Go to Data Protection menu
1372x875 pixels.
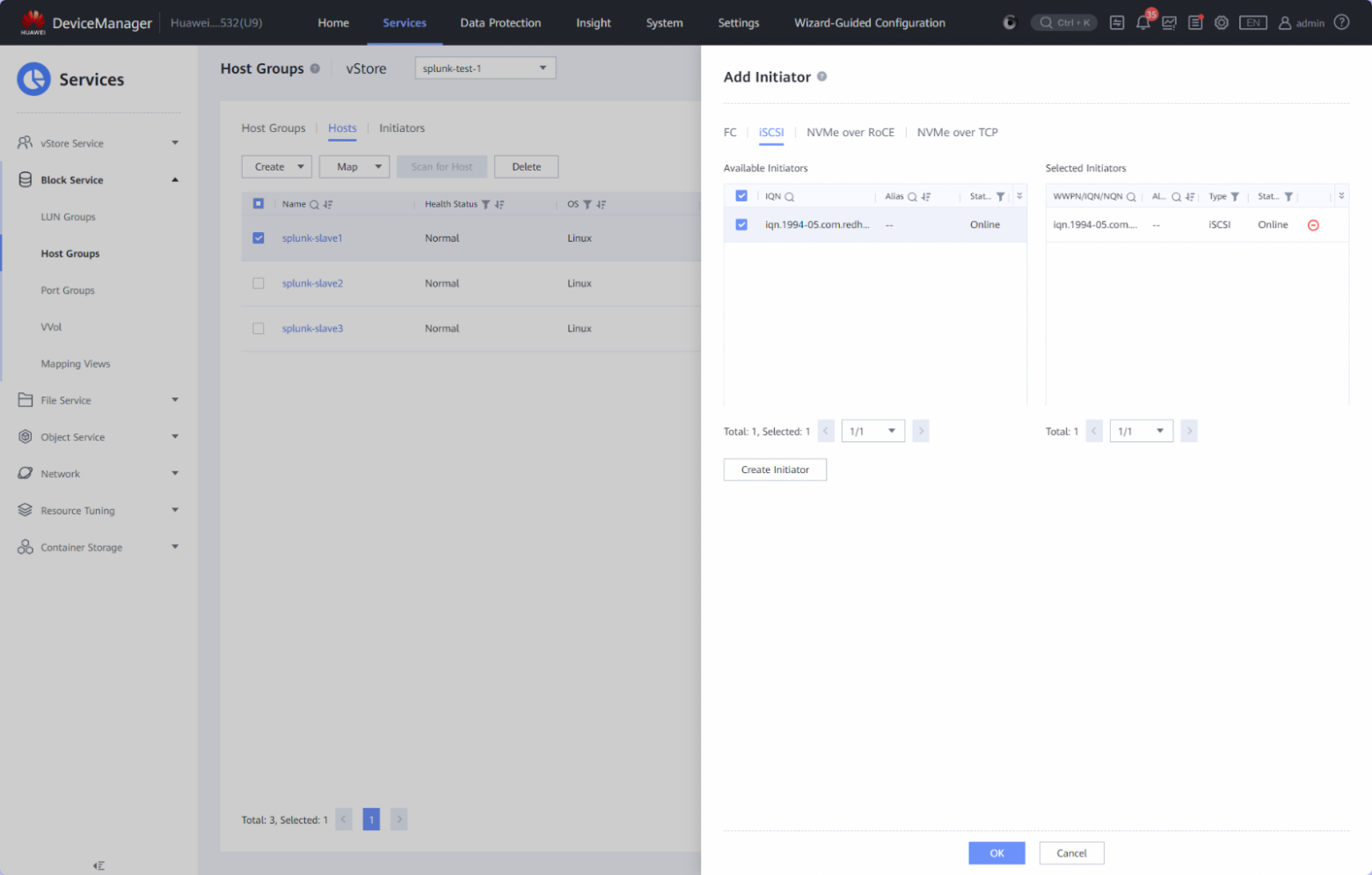500,23
